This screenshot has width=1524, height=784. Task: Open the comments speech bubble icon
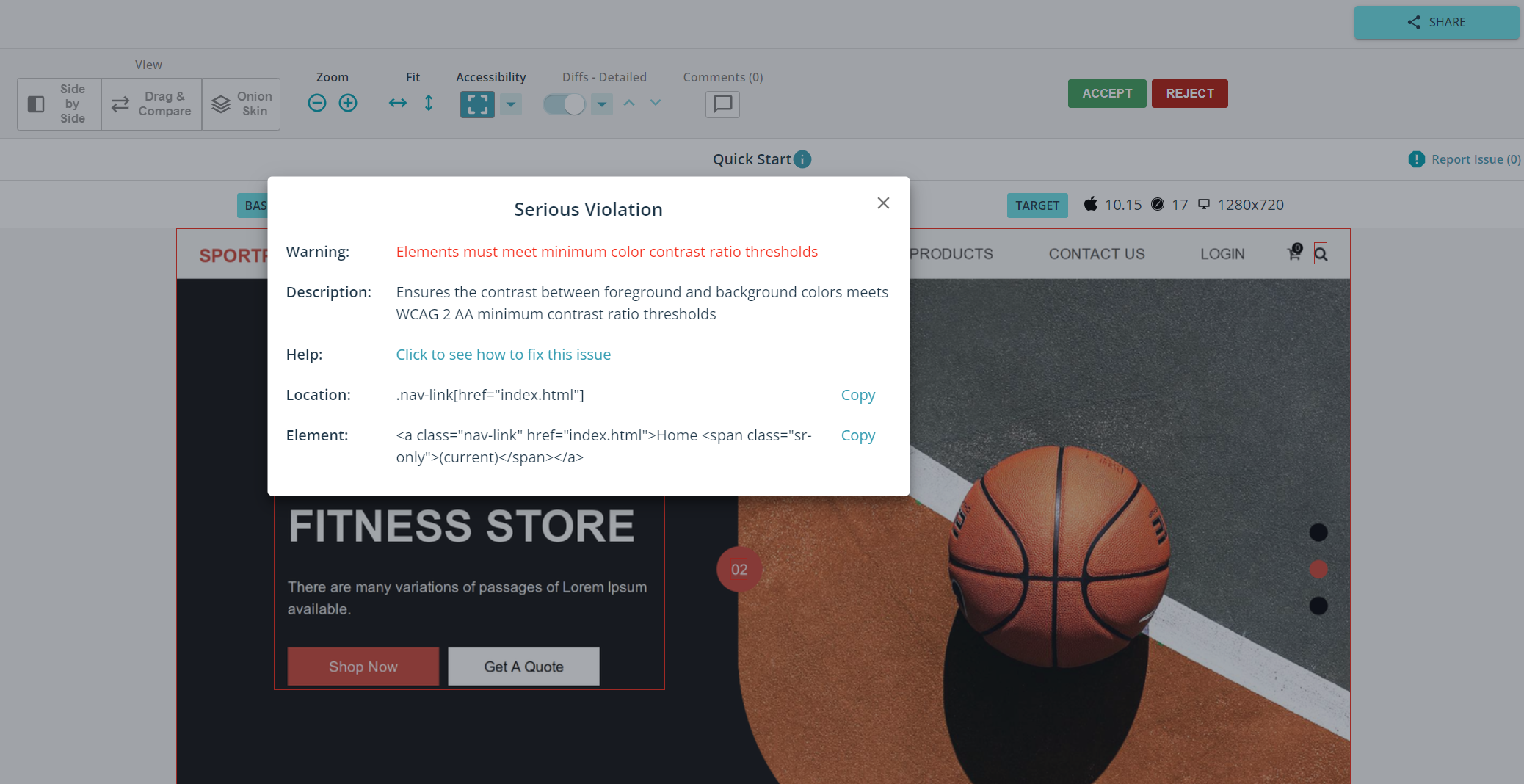point(722,104)
